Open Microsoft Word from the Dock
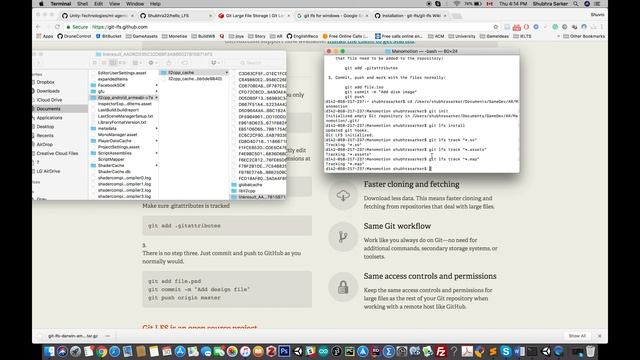Image resolution: width=640 pixels, height=360 pixels. click(x=519, y=351)
